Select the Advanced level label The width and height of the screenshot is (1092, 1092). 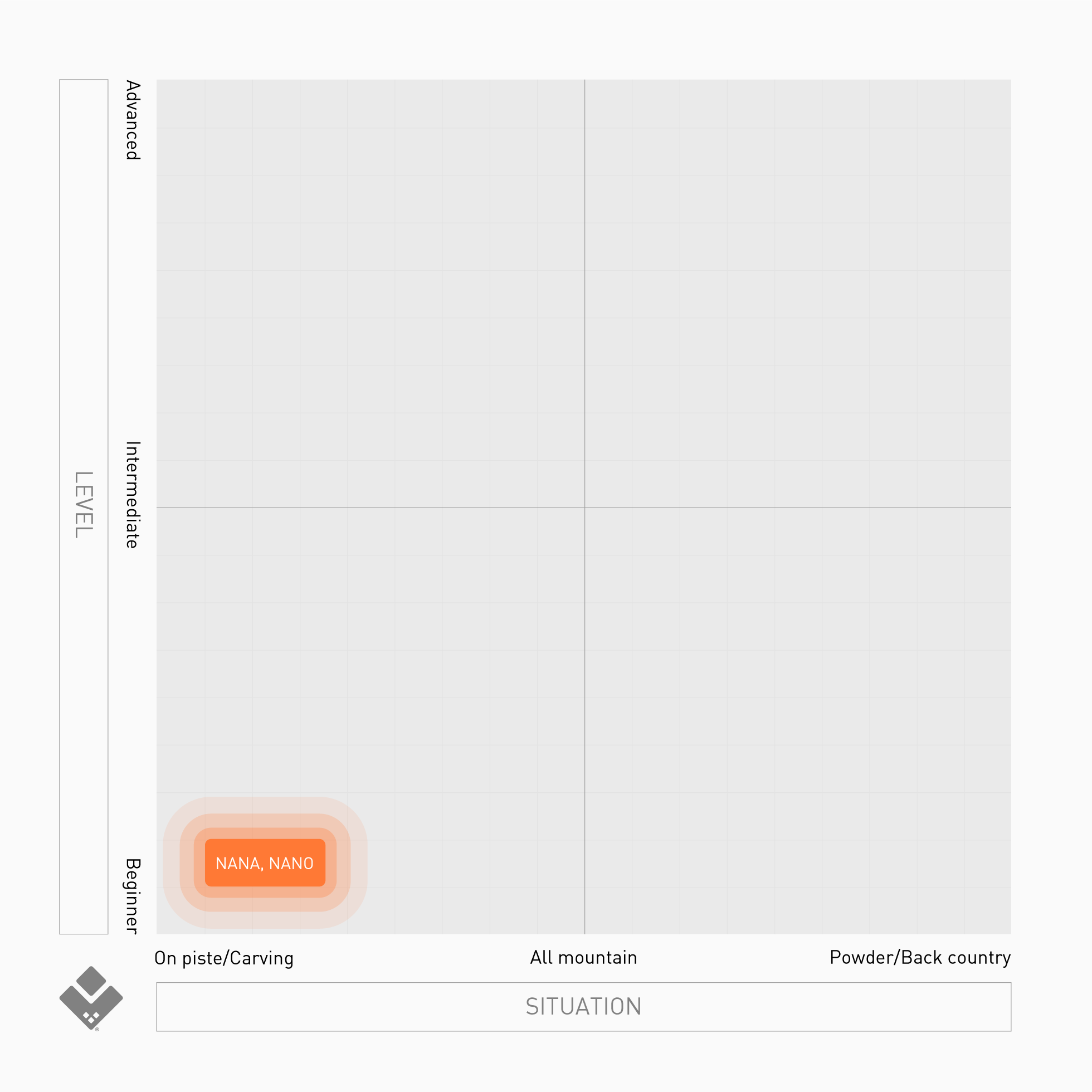pyautogui.click(x=132, y=120)
